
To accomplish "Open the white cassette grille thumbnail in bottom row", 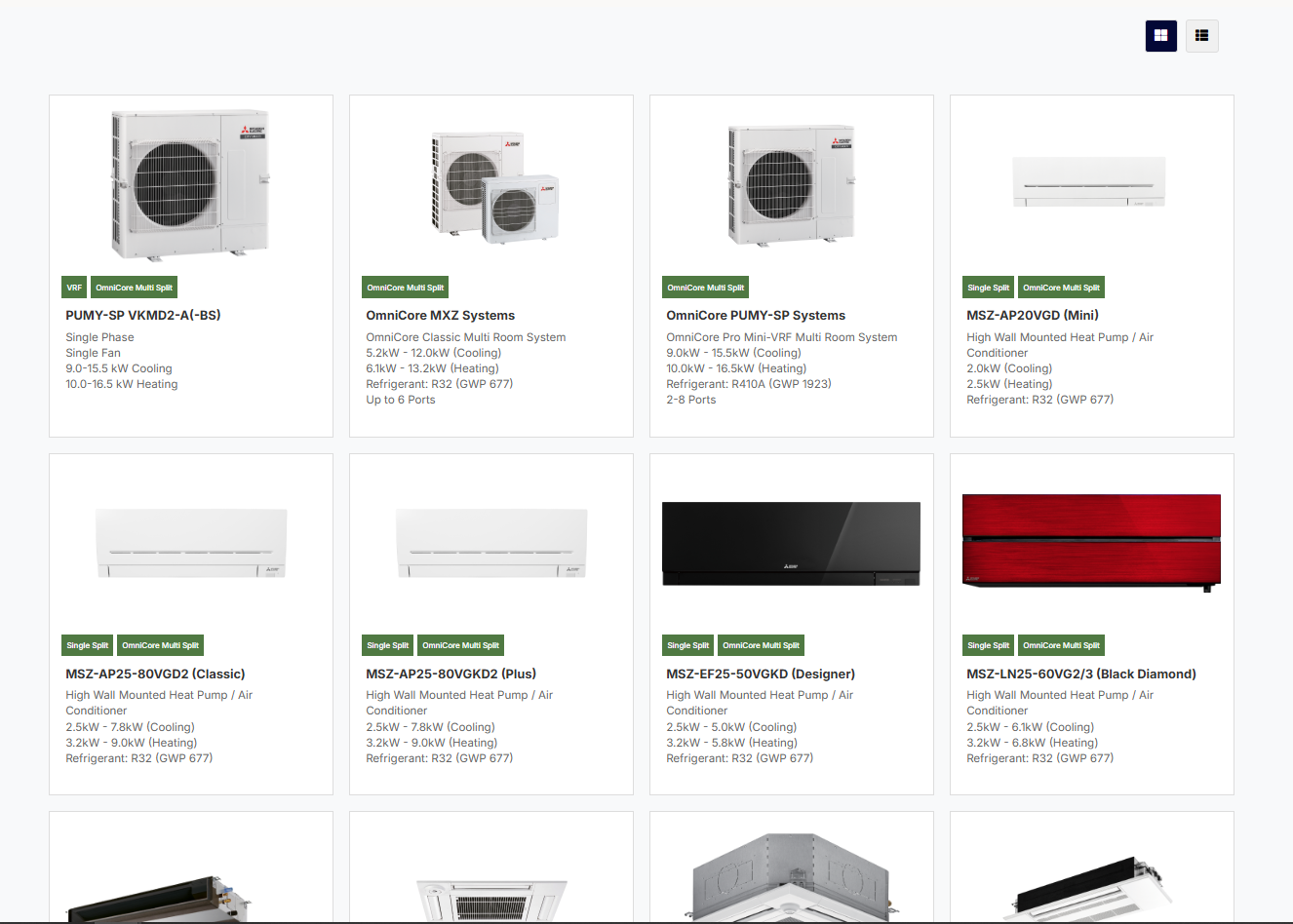I will click(x=491, y=900).
